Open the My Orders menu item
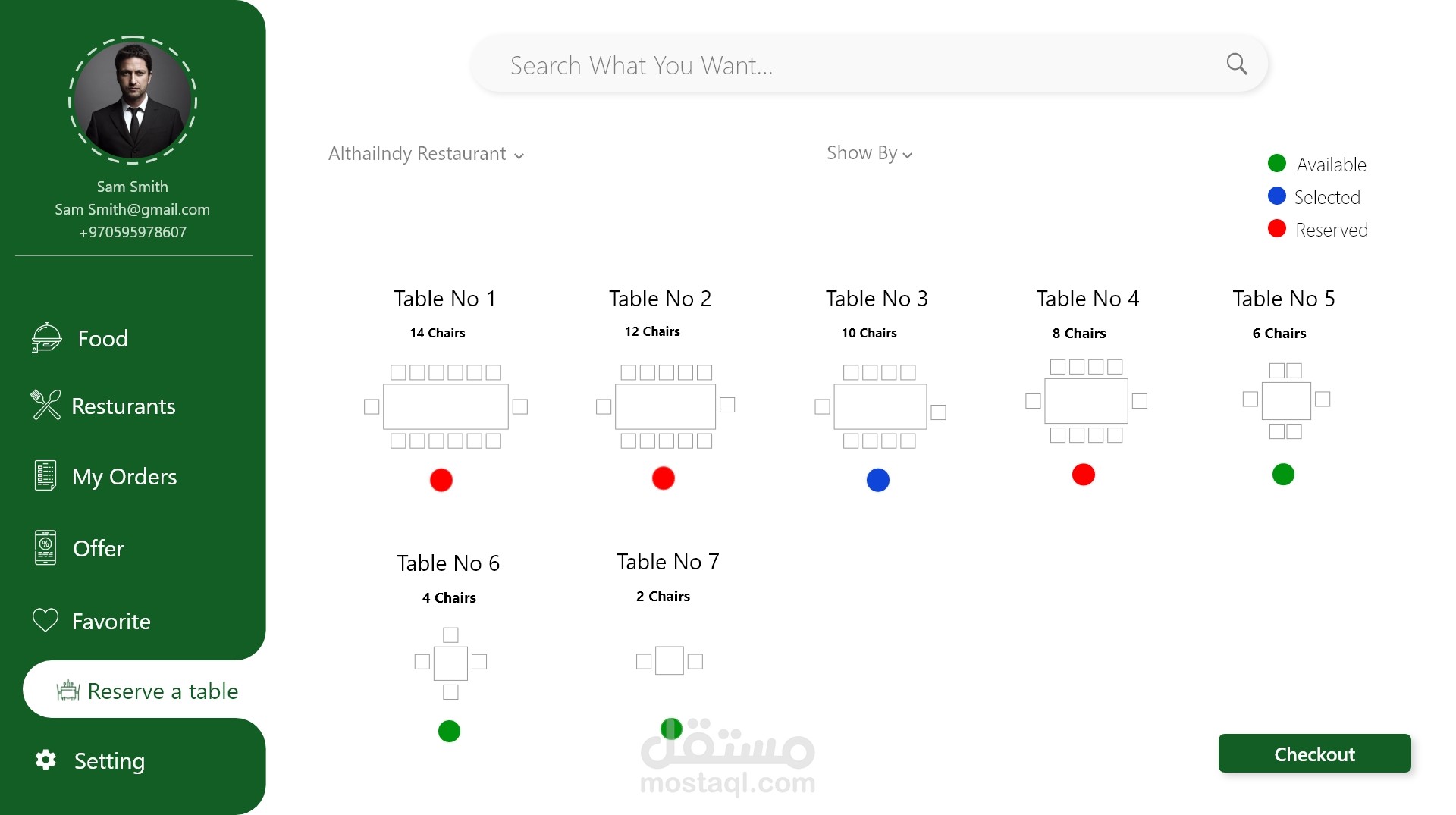Screen dimensions: 1456x815 124,476
